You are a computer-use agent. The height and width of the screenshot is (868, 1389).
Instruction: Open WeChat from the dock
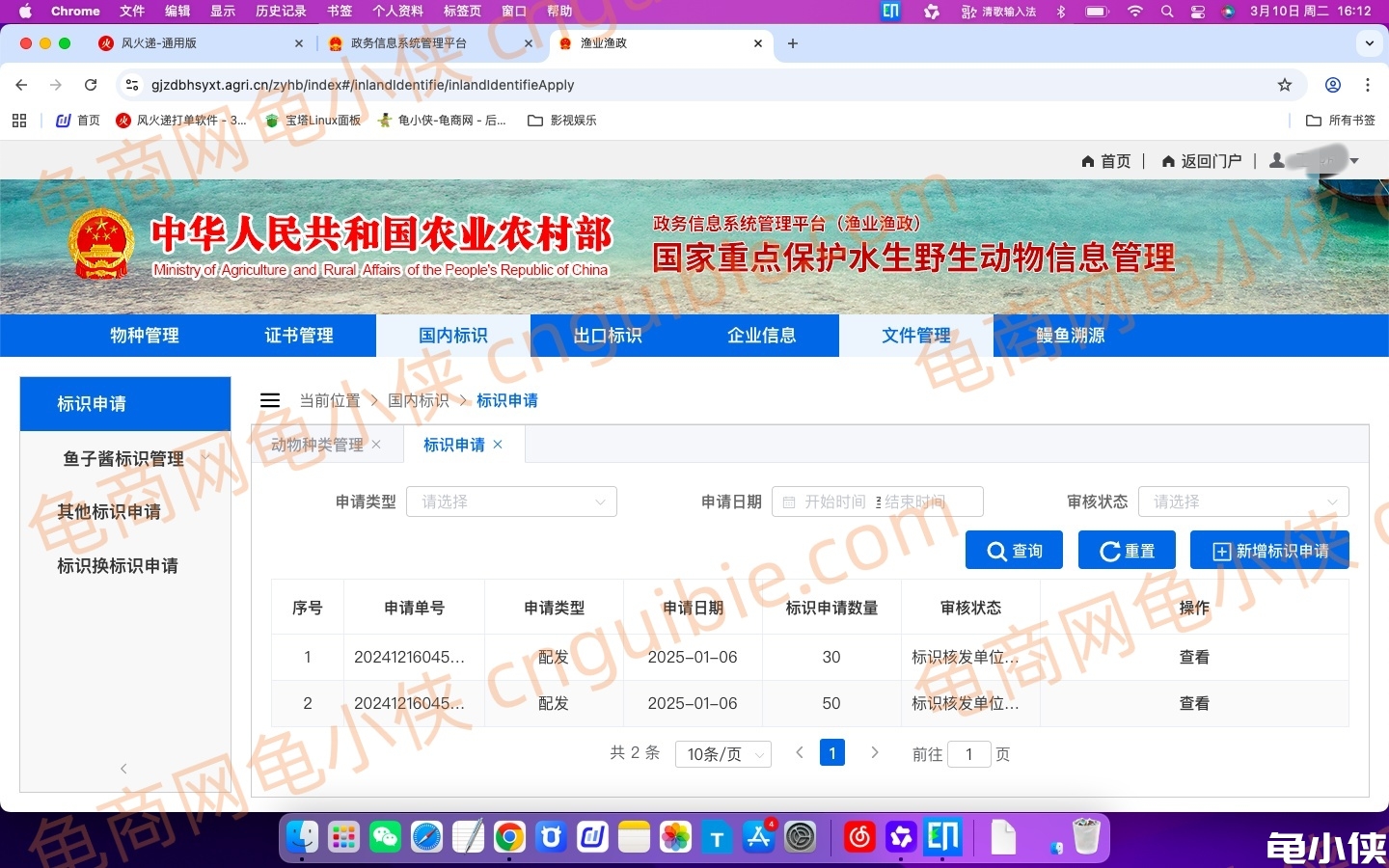click(x=385, y=838)
